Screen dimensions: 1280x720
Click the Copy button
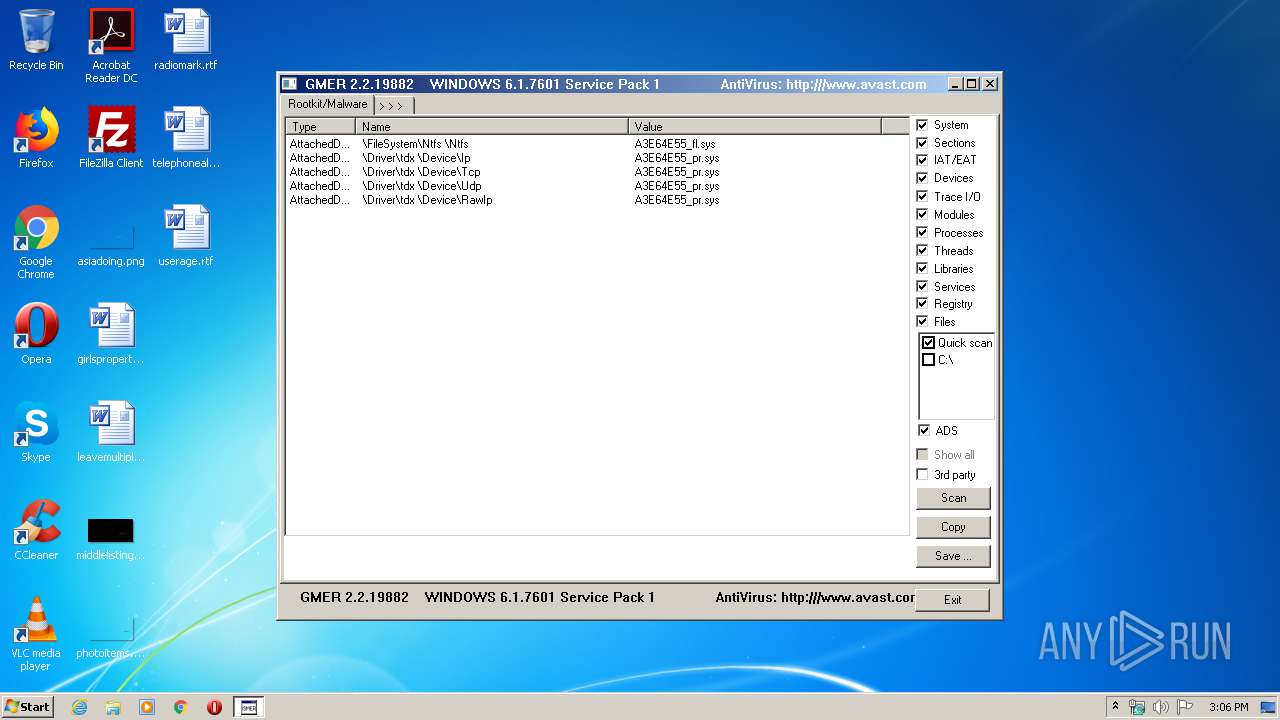tap(953, 527)
